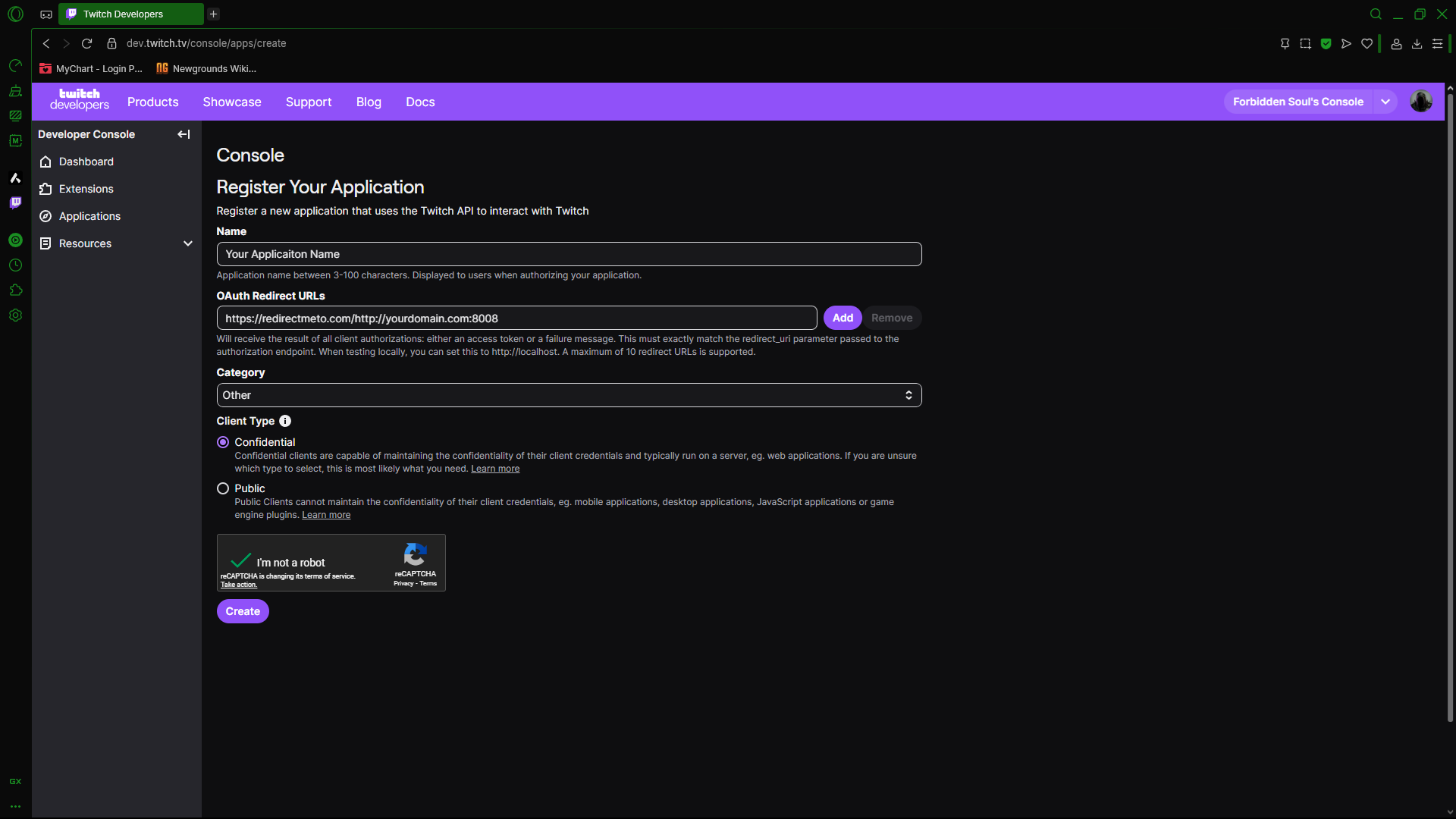Expand the Forbidden Soul's Console dropdown arrow
The width and height of the screenshot is (1456, 819).
1385,102
